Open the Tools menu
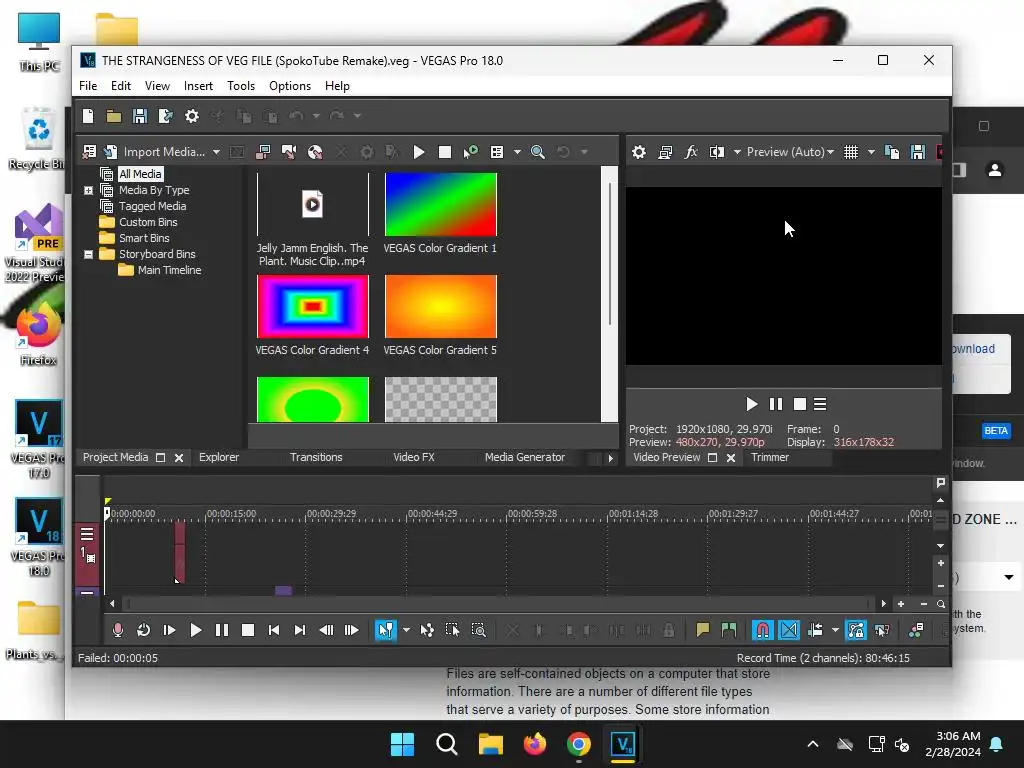The height and width of the screenshot is (768, 1024). coord(241,86)
